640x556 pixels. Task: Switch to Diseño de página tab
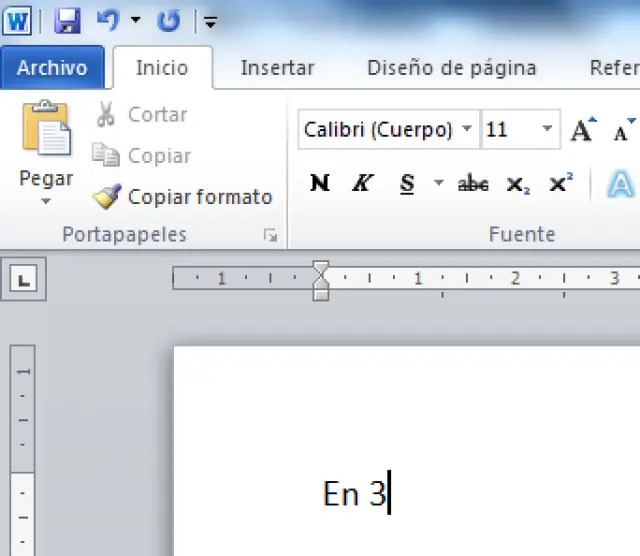pos(451,68)
